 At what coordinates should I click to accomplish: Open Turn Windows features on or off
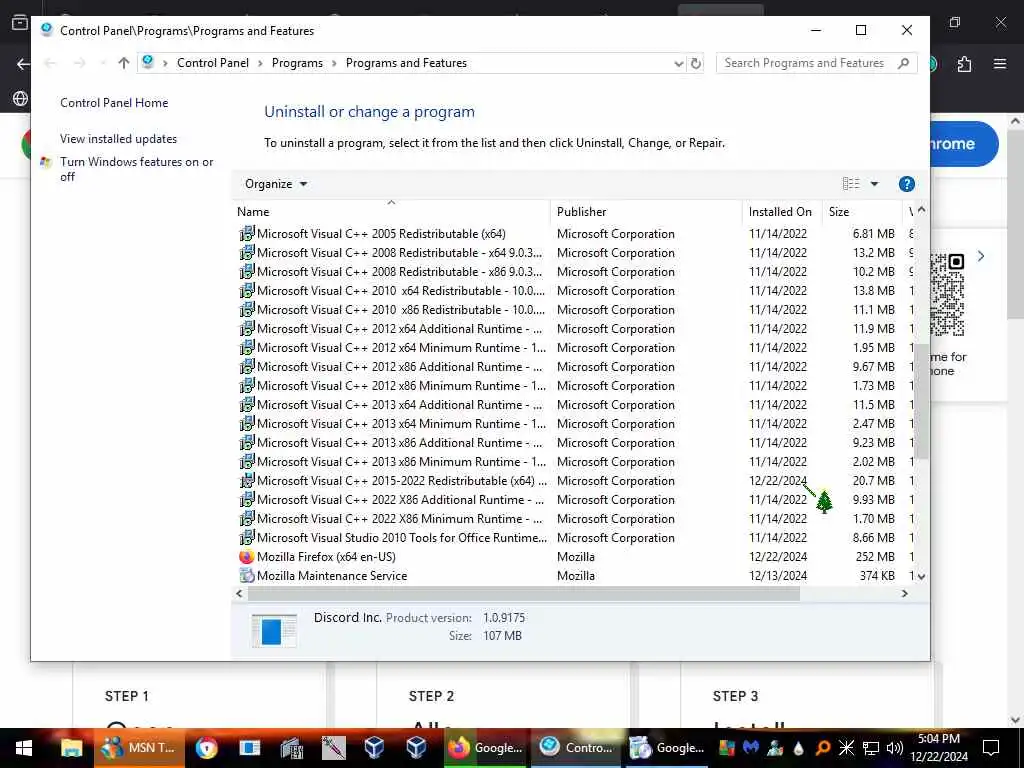(x=136, y=169)
